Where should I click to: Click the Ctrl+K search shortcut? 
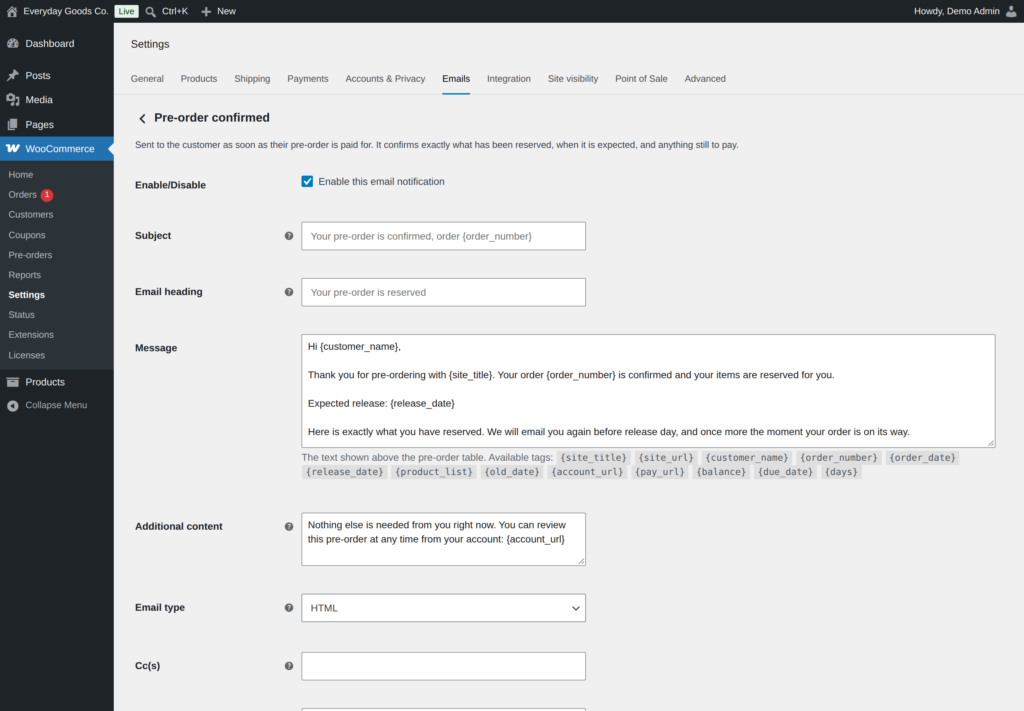174,11
